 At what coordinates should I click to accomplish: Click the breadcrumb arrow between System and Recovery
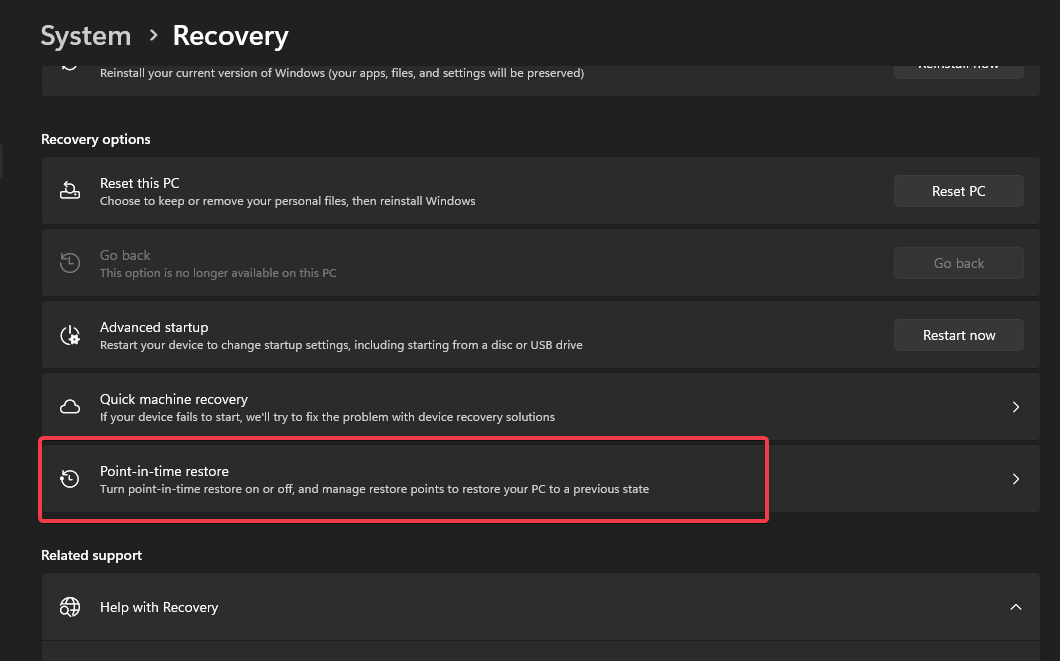click(x=153, y=36)
